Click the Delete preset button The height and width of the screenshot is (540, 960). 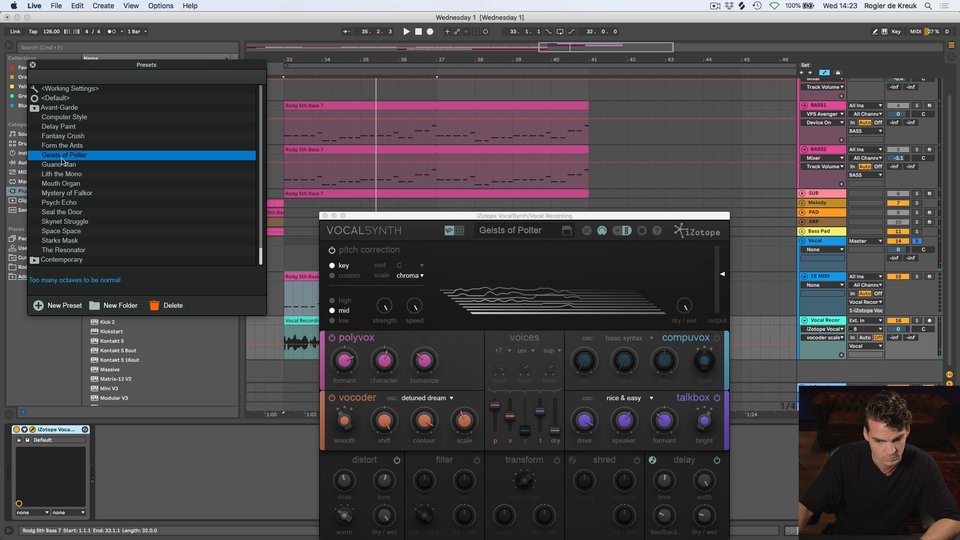point(166,306)
